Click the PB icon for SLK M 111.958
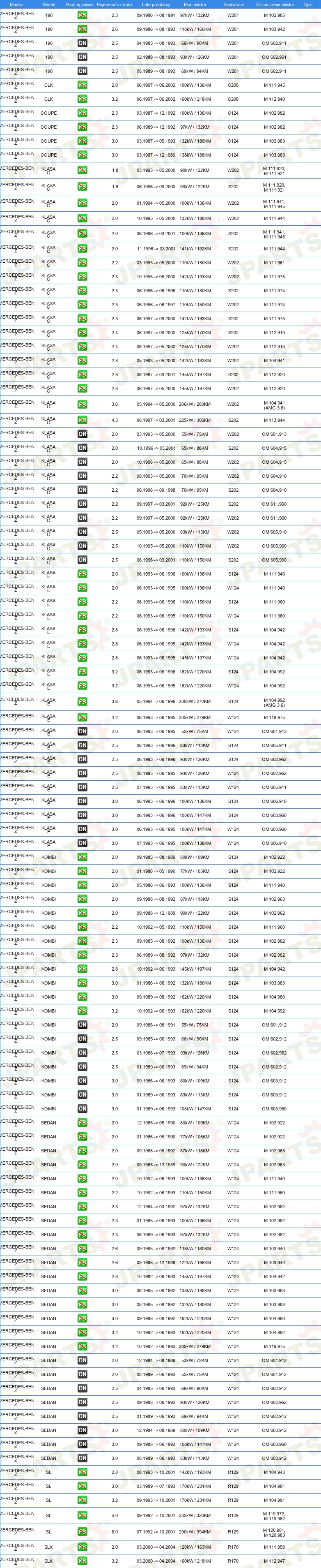Viewport: 321px width, 1568px height. 82,1547
